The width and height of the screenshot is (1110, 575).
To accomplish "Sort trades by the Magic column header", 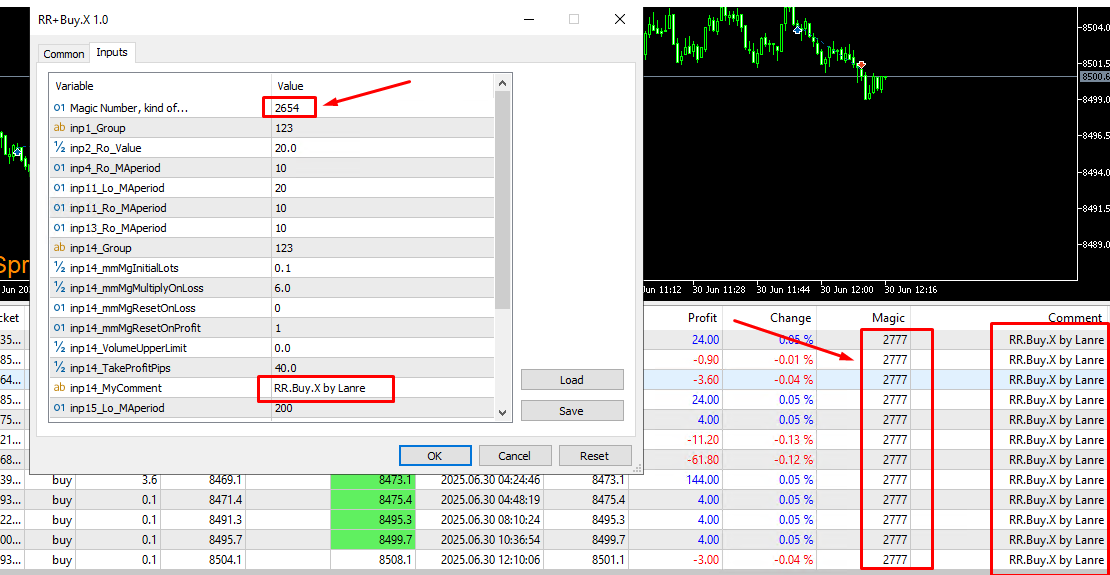I will click(x=864, y=318).
